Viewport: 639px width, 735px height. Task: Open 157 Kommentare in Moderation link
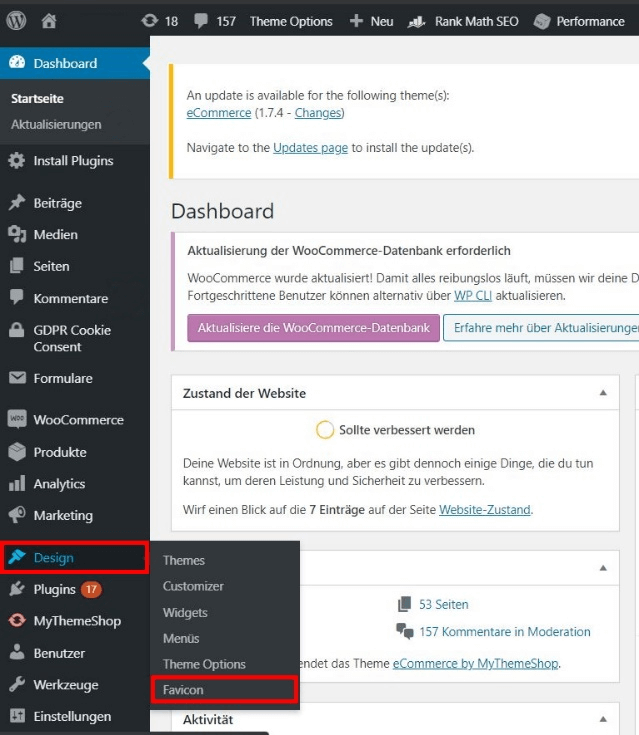point(504,631)
